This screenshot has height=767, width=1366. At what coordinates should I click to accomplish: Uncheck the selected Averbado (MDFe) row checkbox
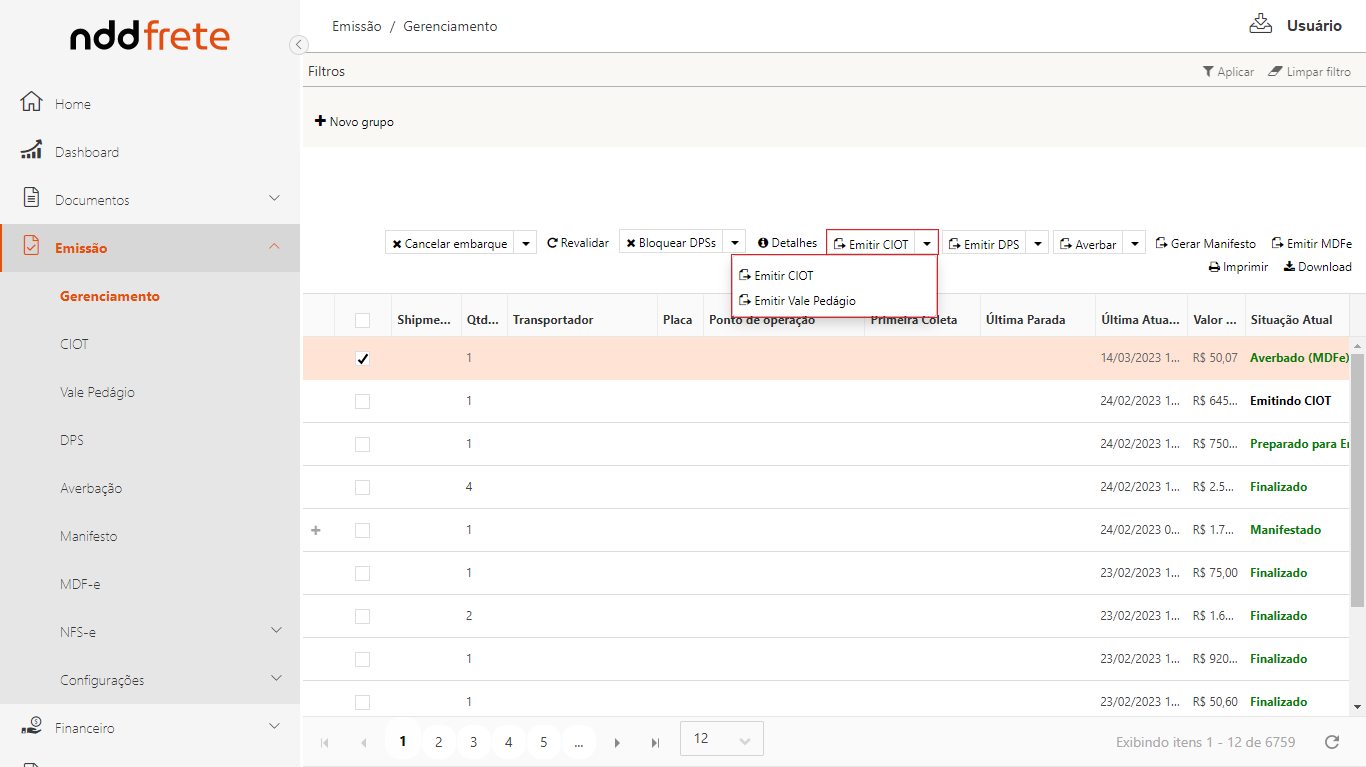pos(362,359)
